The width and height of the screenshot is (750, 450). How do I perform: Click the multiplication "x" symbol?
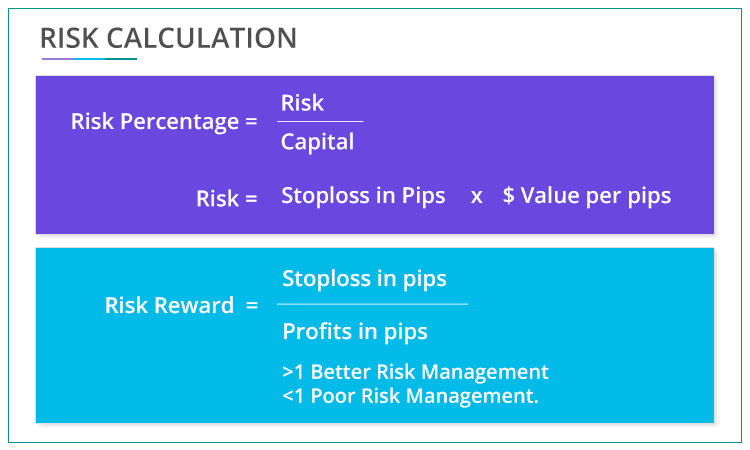pos(477,196)
